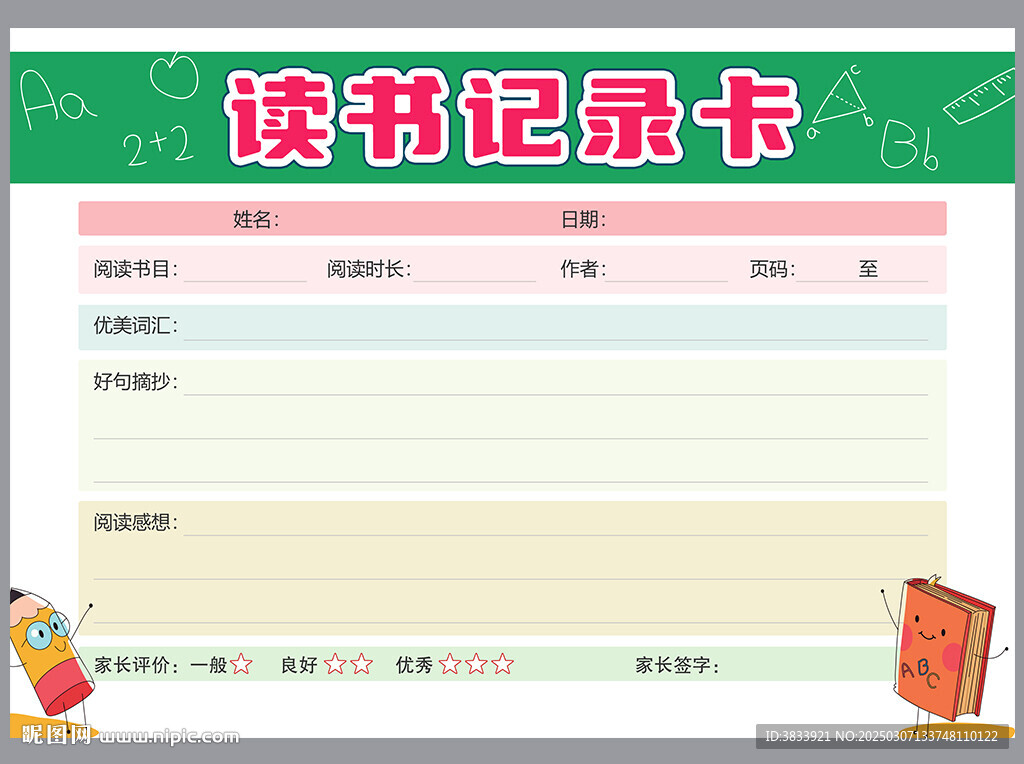Click the "Bb" chalk lettering in the header
This screenshot has height=764, width=1024.
pos(908,147)
